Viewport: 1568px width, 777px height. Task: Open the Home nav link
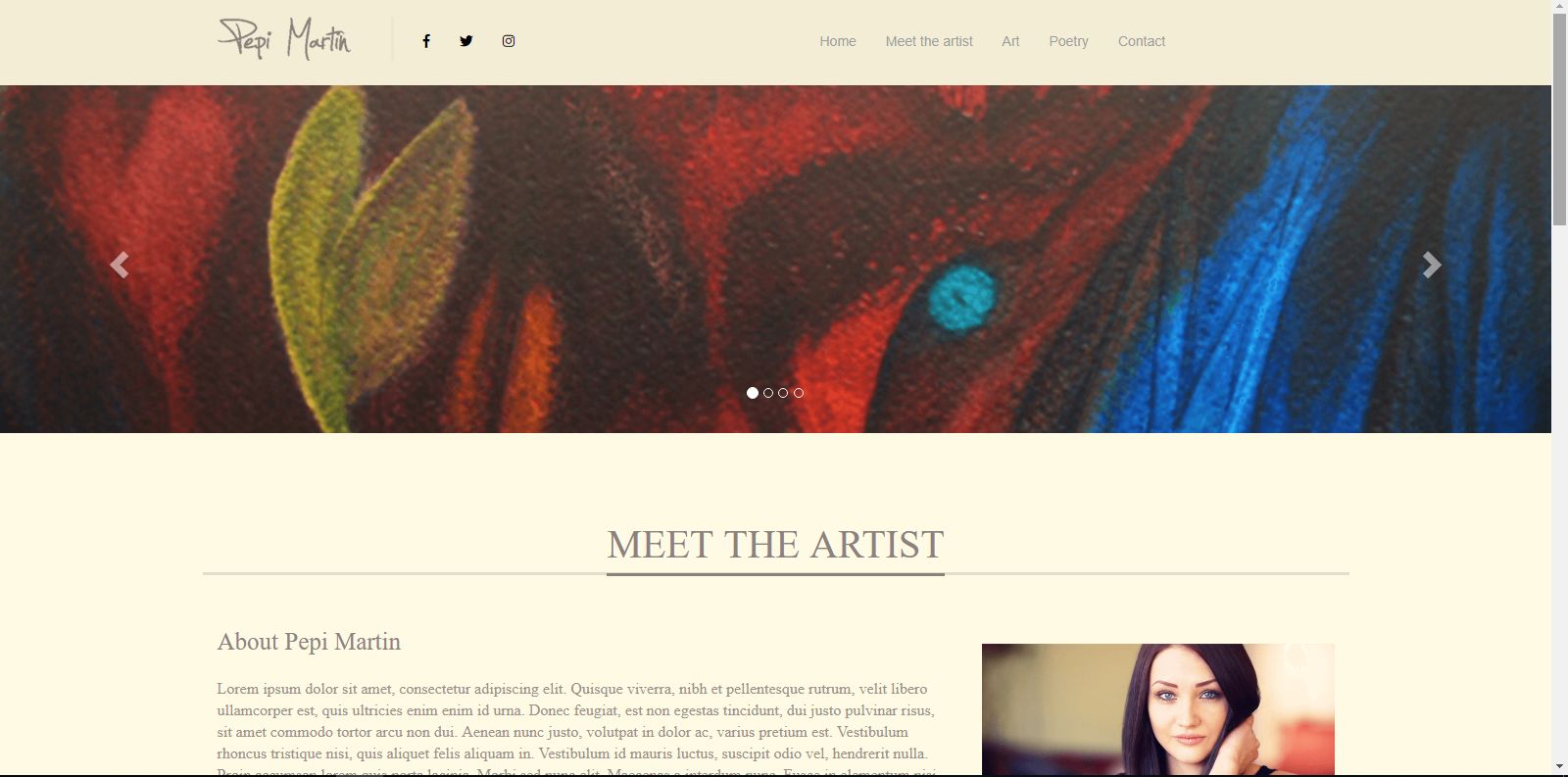coord(838,41)
